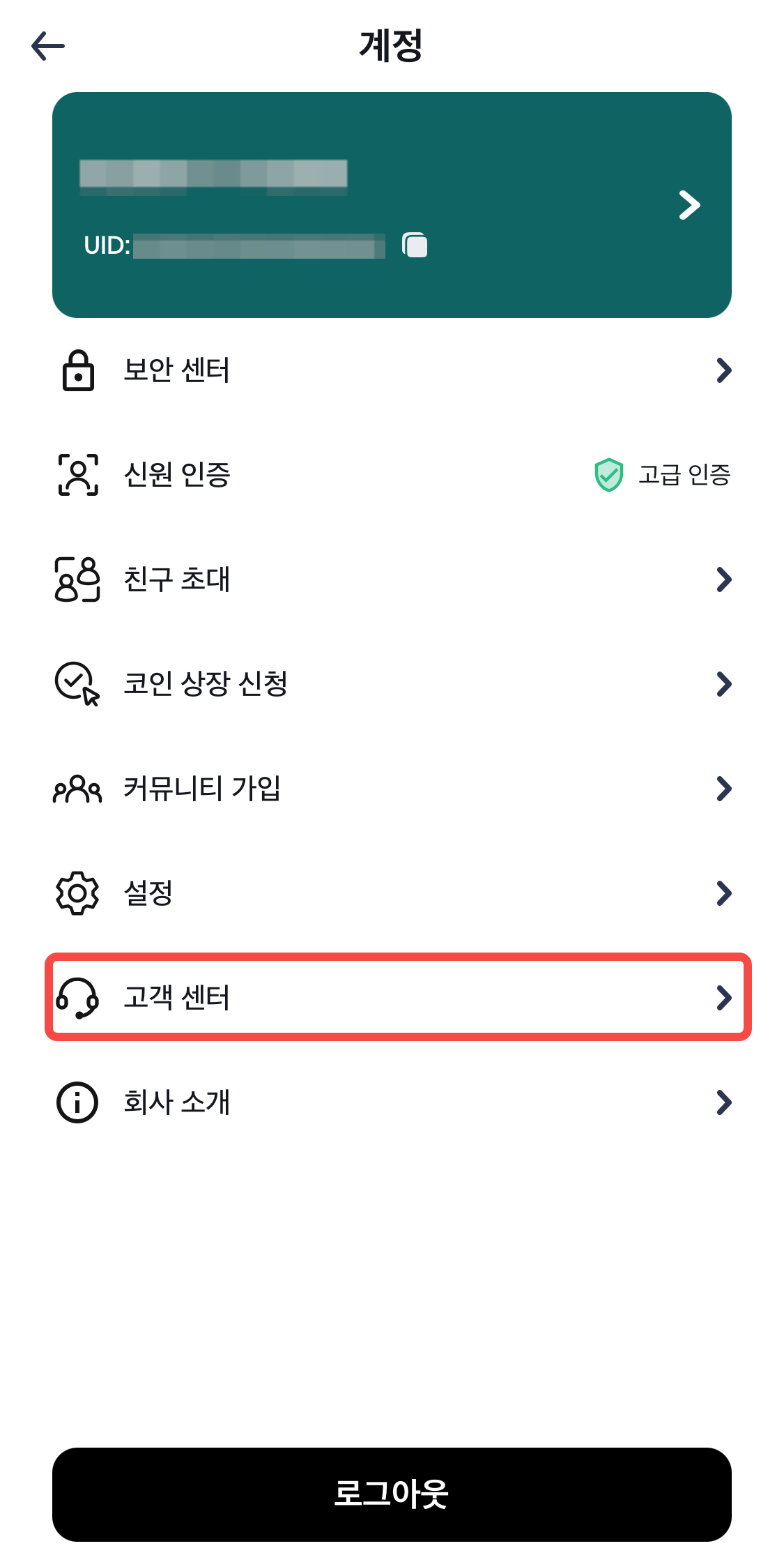This screenshot has width=784, height=1562.
Task: Tap the settings gear icon
Action: (78, 893)
